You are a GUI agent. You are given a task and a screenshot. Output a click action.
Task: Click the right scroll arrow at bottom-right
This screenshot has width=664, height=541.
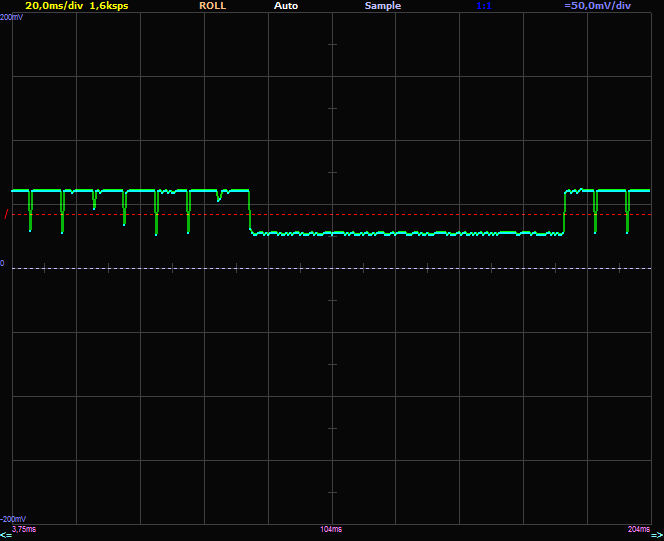click(x=656, y=535)
